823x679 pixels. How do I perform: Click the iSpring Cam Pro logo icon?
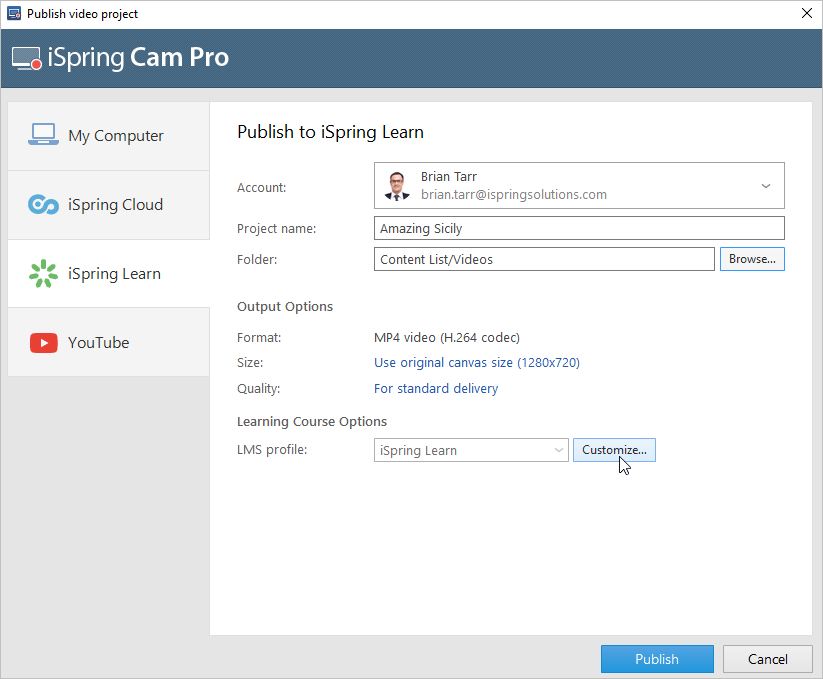(x=27, y=58)
